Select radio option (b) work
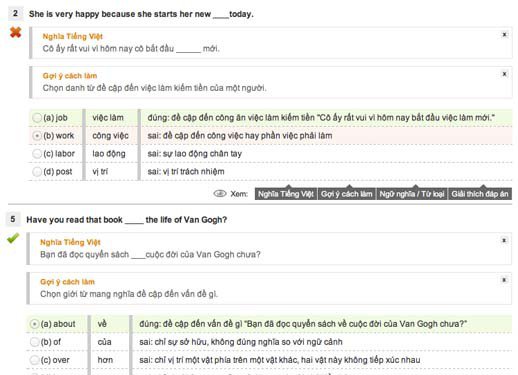This screenshot has height=375, width=518. tap(37, 136)
